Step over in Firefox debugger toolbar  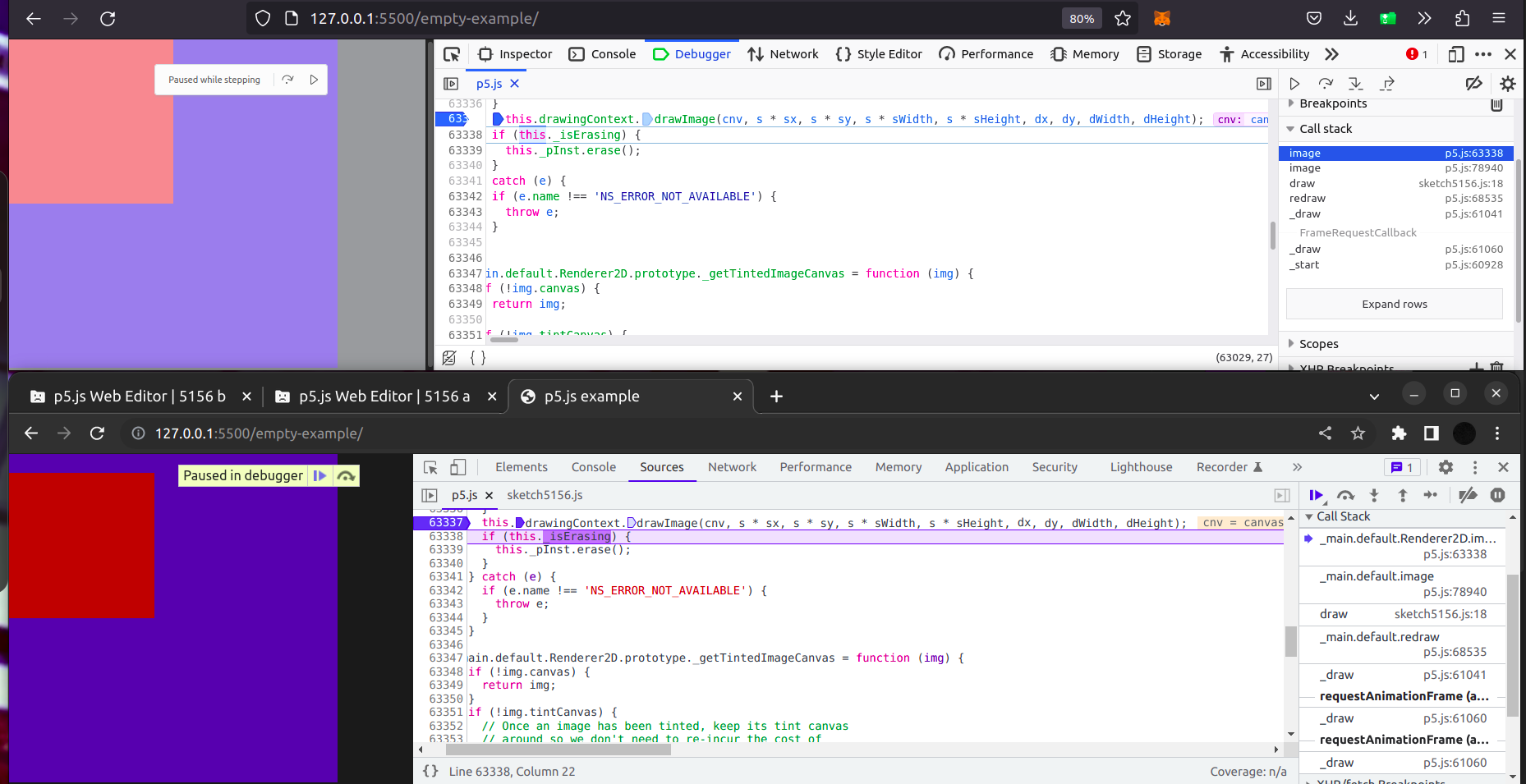(x=1326, y=84)
